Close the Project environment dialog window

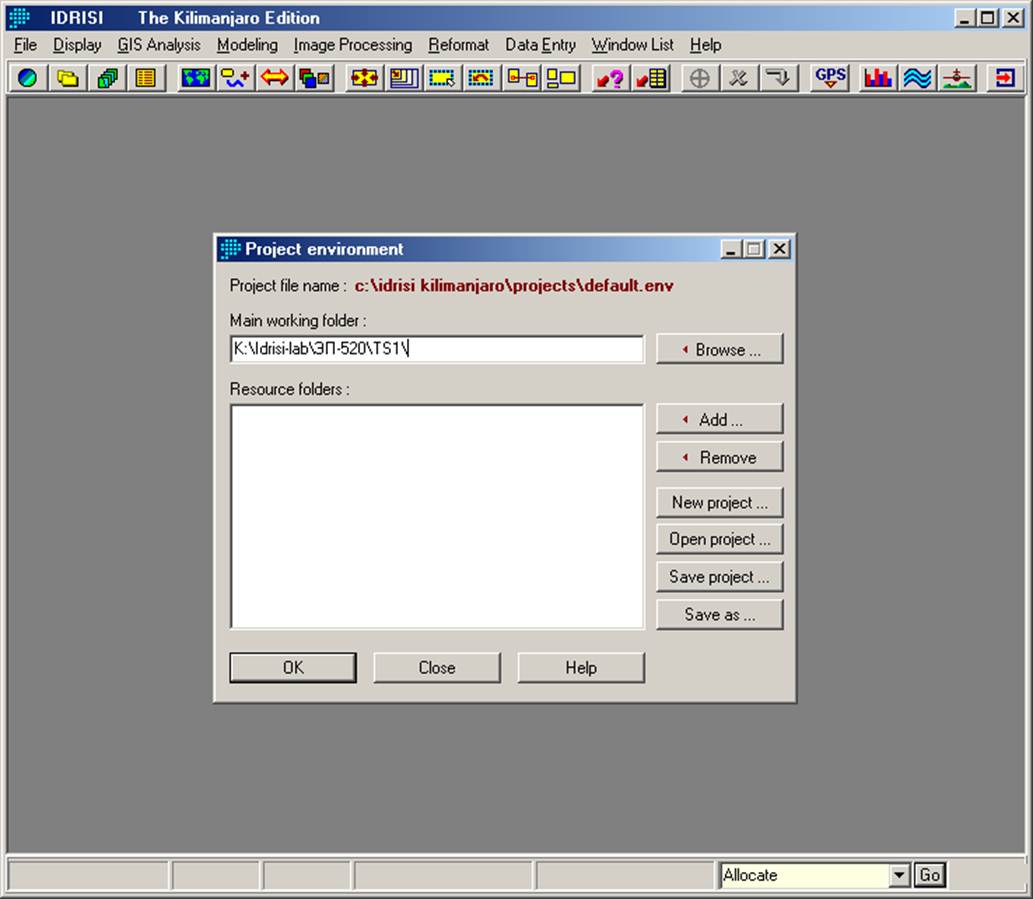point(779,250)
